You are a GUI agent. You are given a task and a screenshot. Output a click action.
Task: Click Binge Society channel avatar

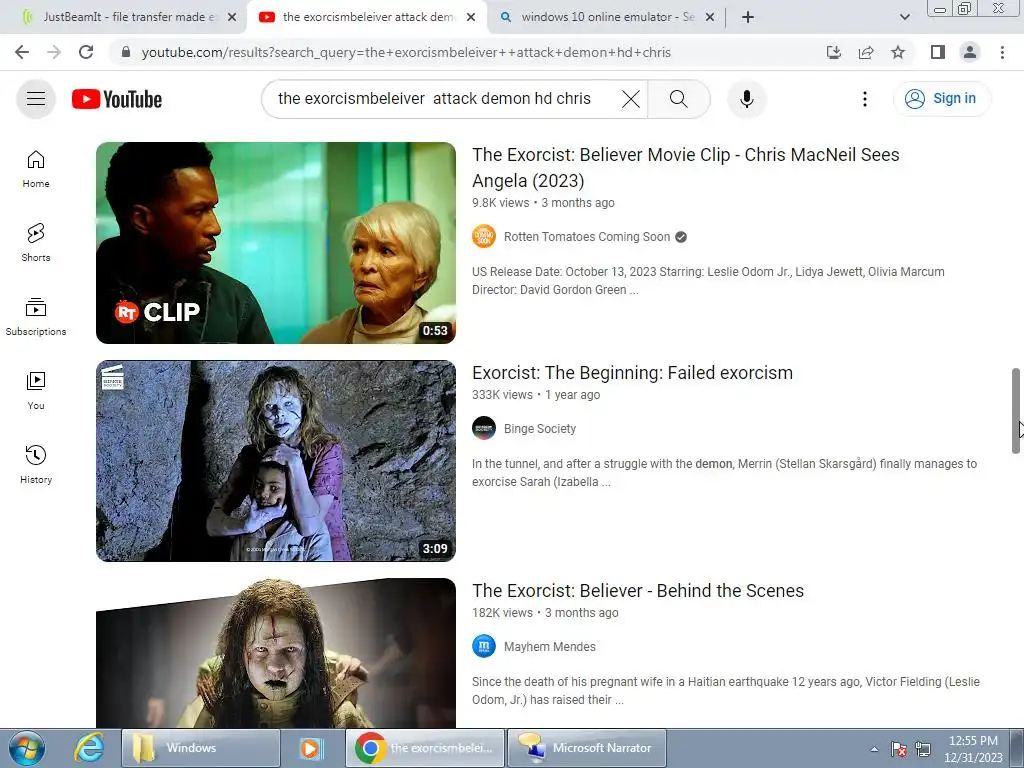(x=484, y=428)
